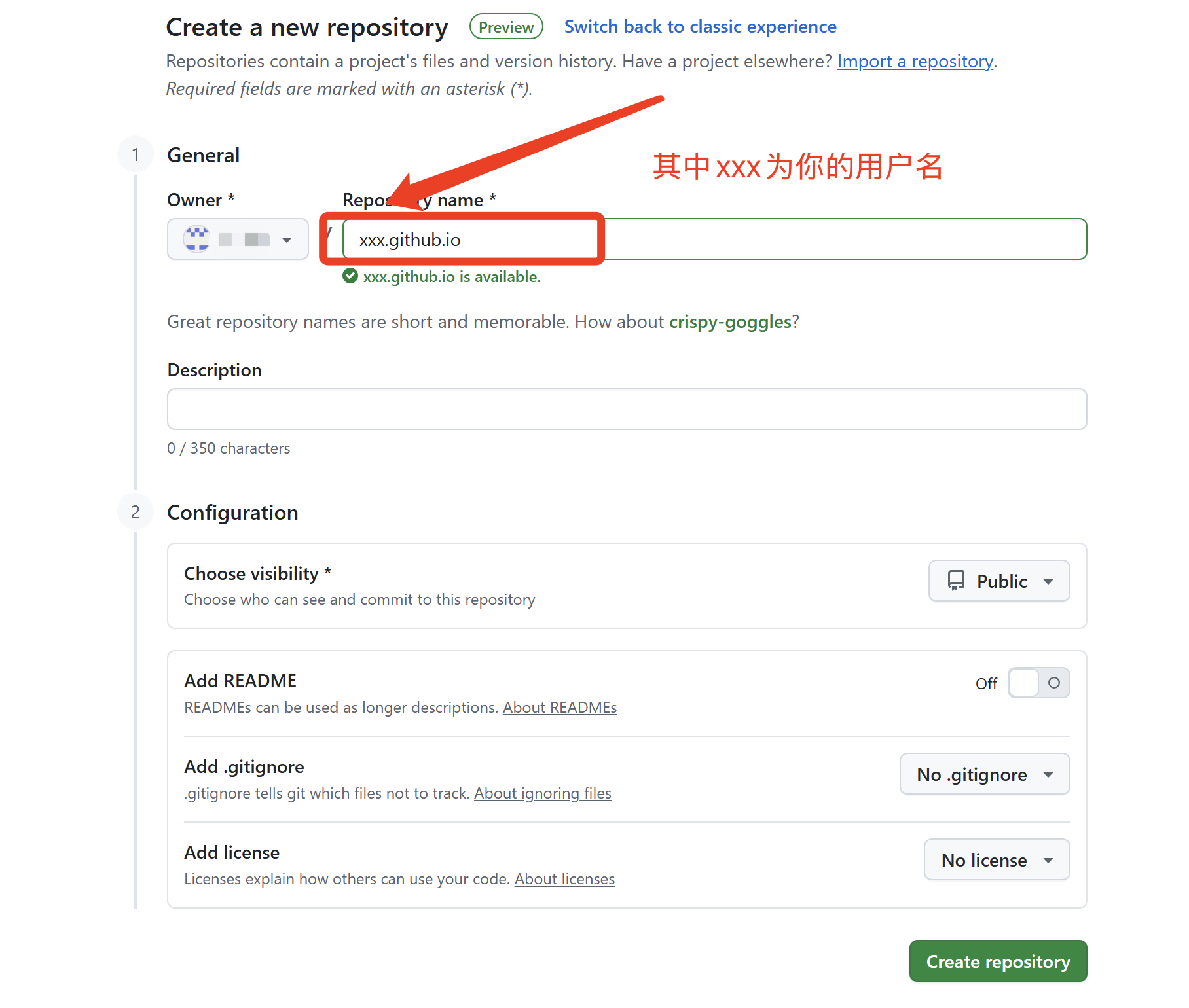Use the crispy-goggles name suggestion

pyautogui.click(x=730, y=322)
